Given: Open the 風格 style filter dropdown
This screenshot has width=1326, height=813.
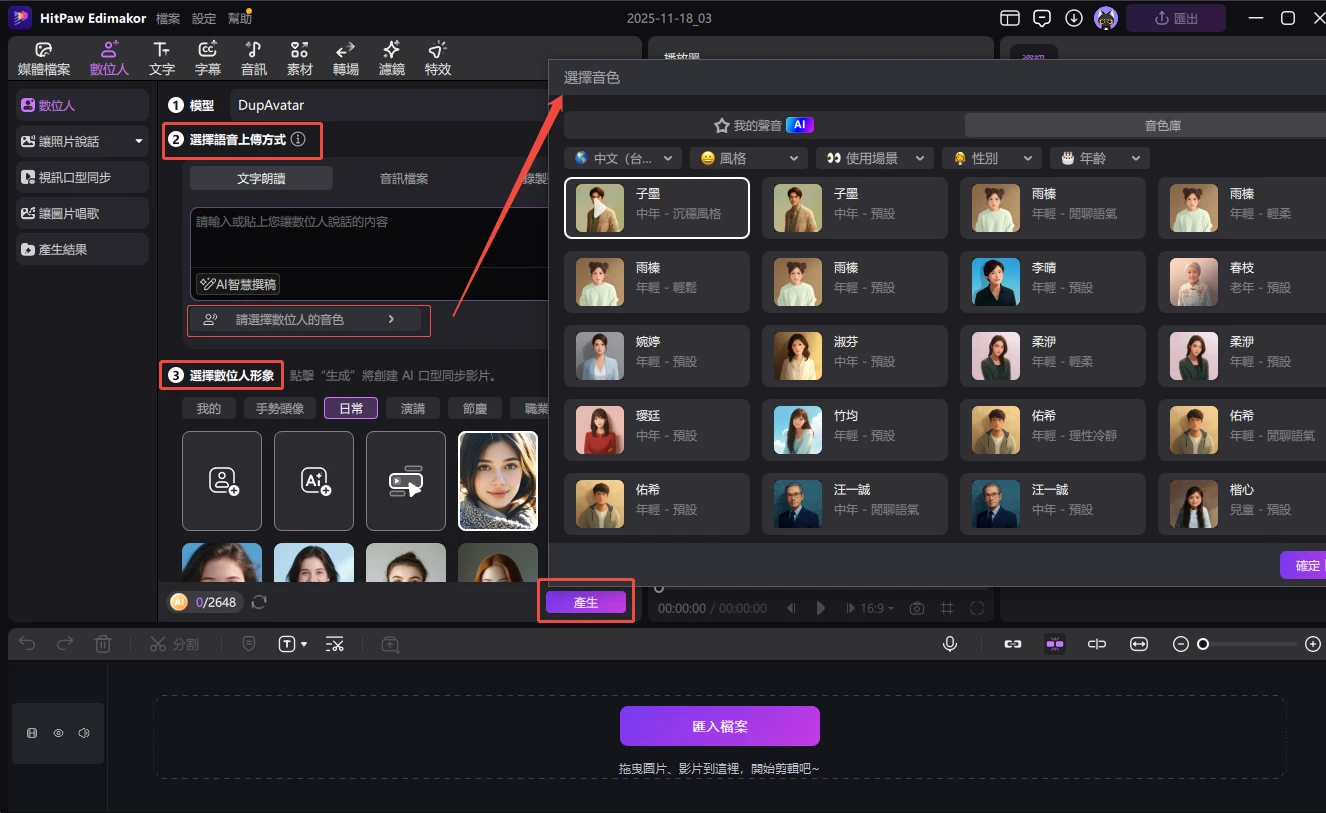Looking at the screenshot, I should [749, 158].
